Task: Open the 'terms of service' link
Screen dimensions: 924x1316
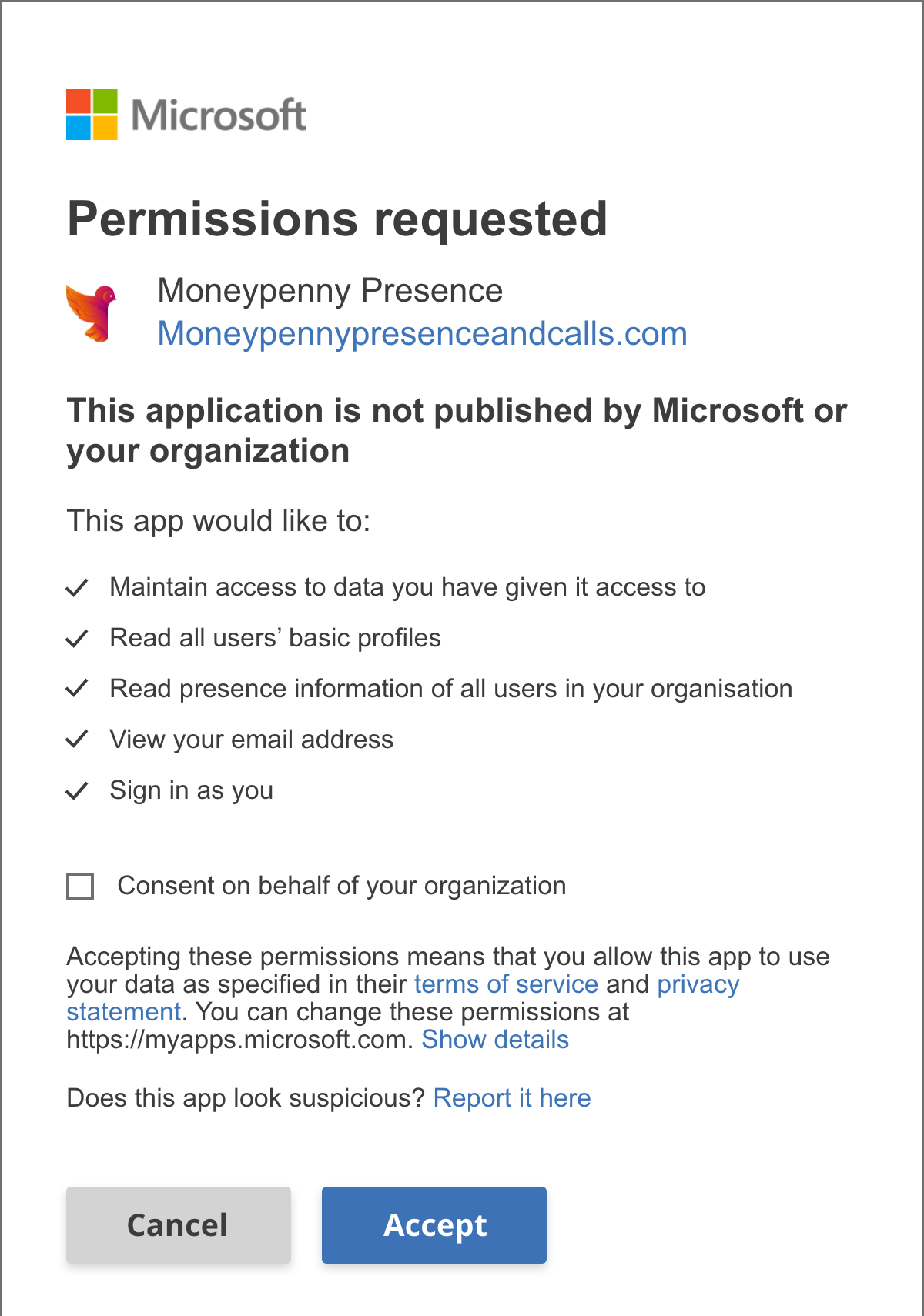Action: [x=506, y=984]
